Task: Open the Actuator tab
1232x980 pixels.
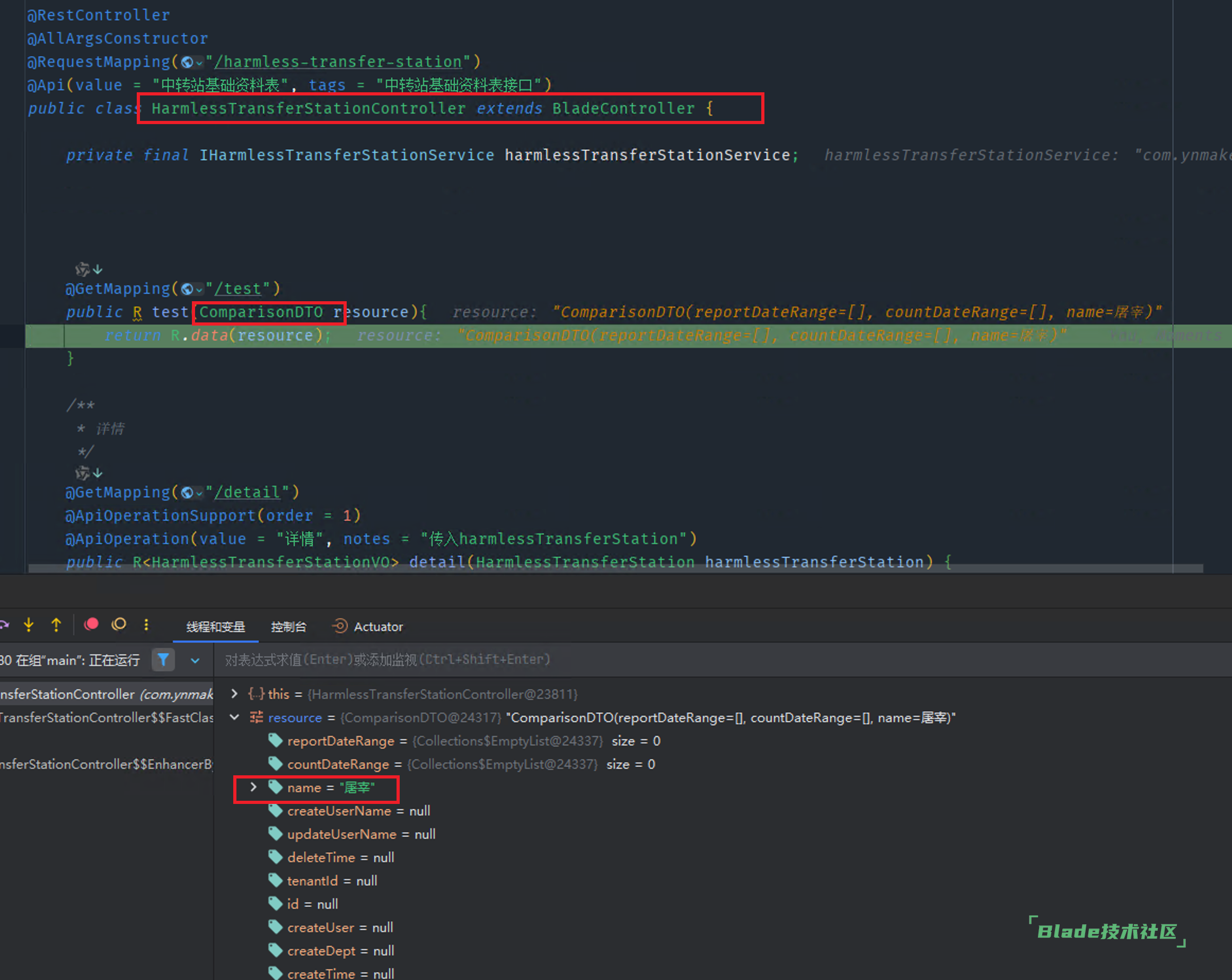Action: point(368,627)
